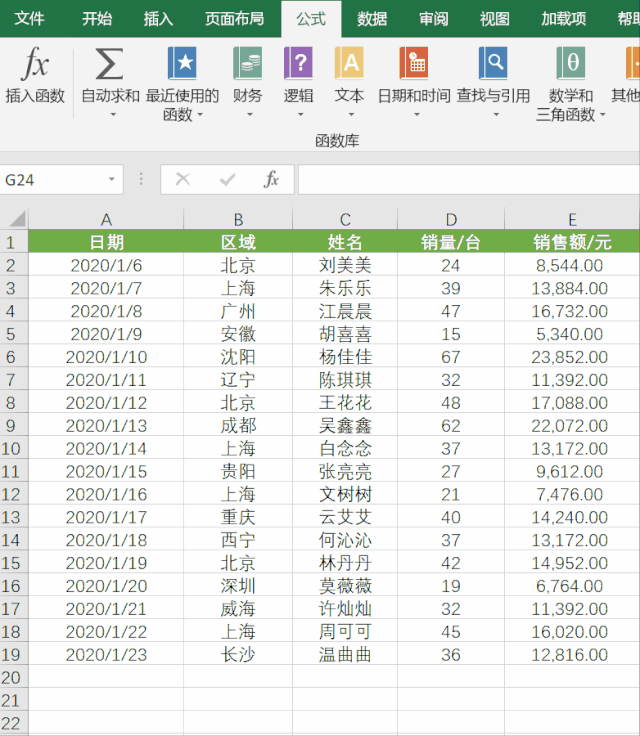
Task: Click the 区域 header cell
Action: 238,242
